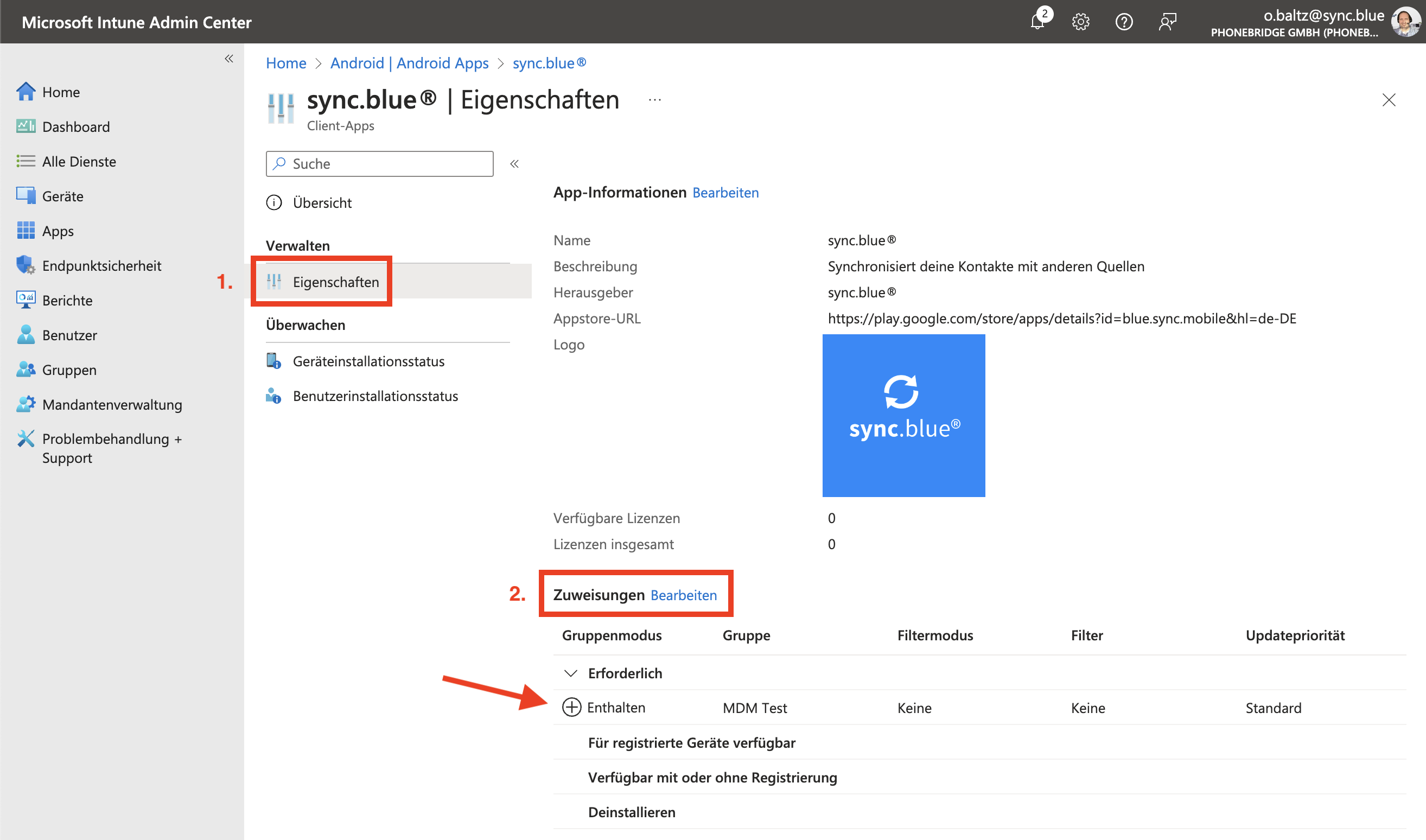Click the Übersicht info icon
The image size is (1426, 840).
point(274,202)
